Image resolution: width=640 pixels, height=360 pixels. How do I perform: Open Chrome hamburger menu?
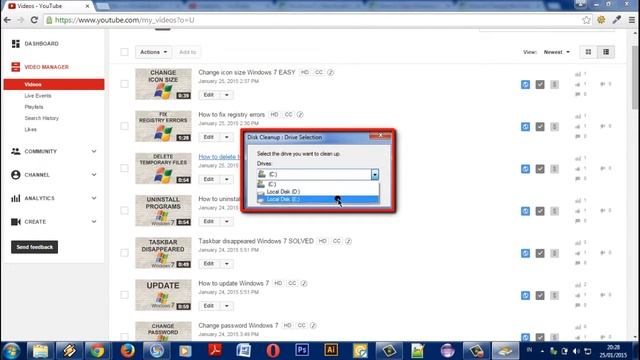(x=632, y=20)
